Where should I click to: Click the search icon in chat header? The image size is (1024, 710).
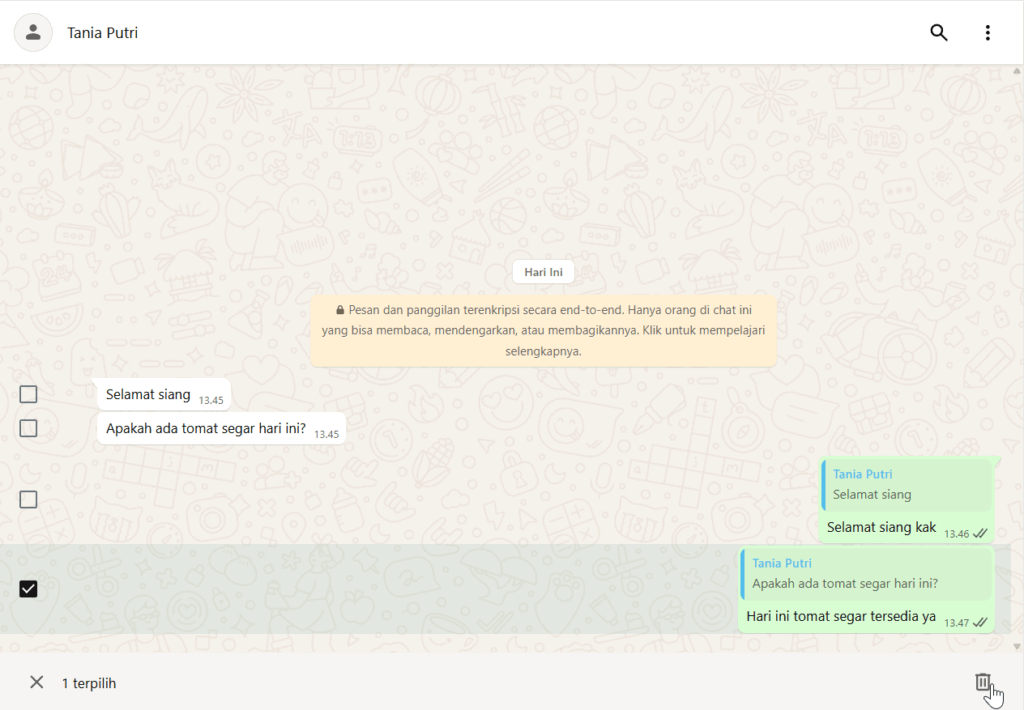tap(938, 32)
